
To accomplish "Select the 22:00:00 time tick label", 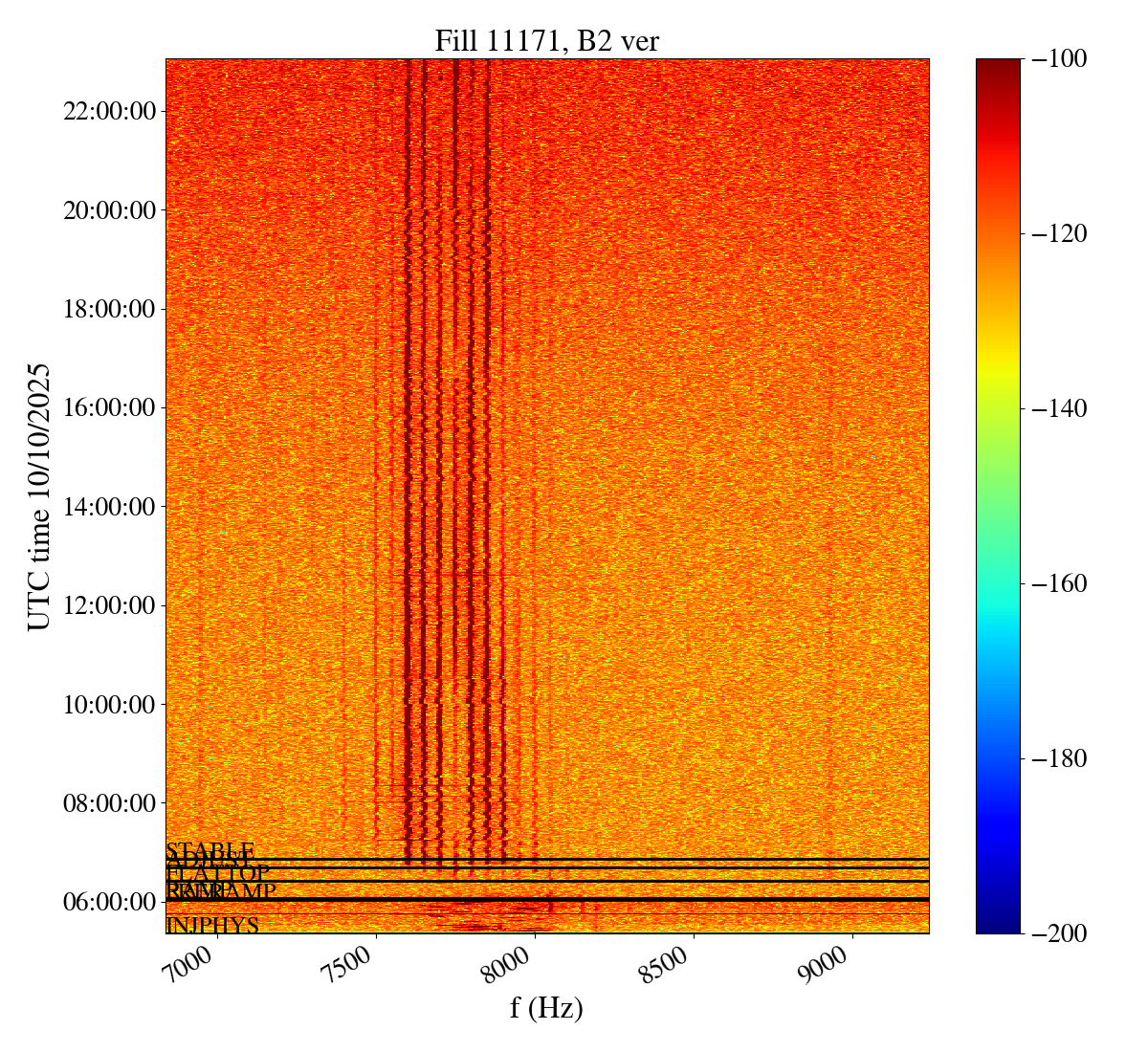I will (109, 112).
